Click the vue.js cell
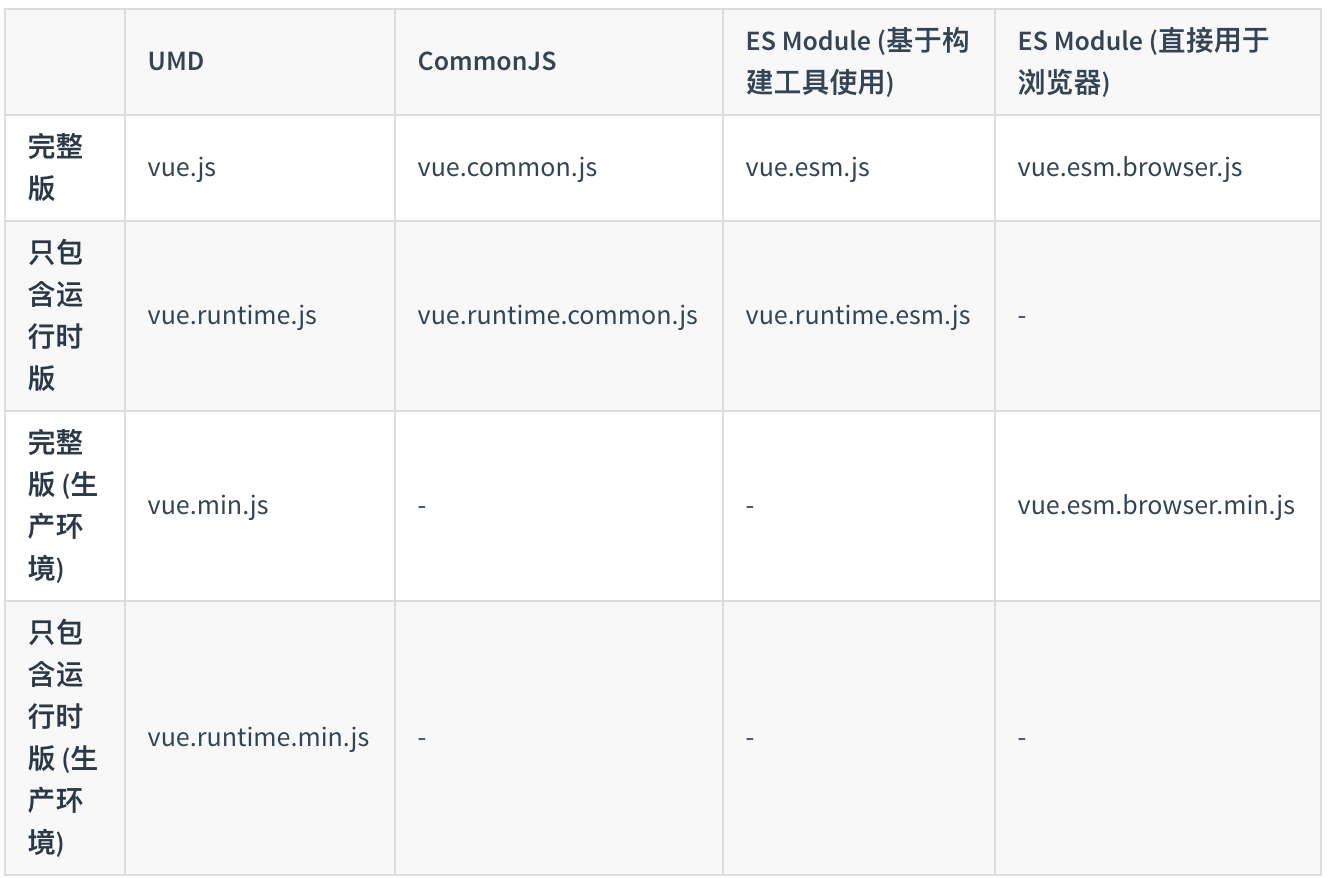Screen dimensions: 1328x878 182,167
